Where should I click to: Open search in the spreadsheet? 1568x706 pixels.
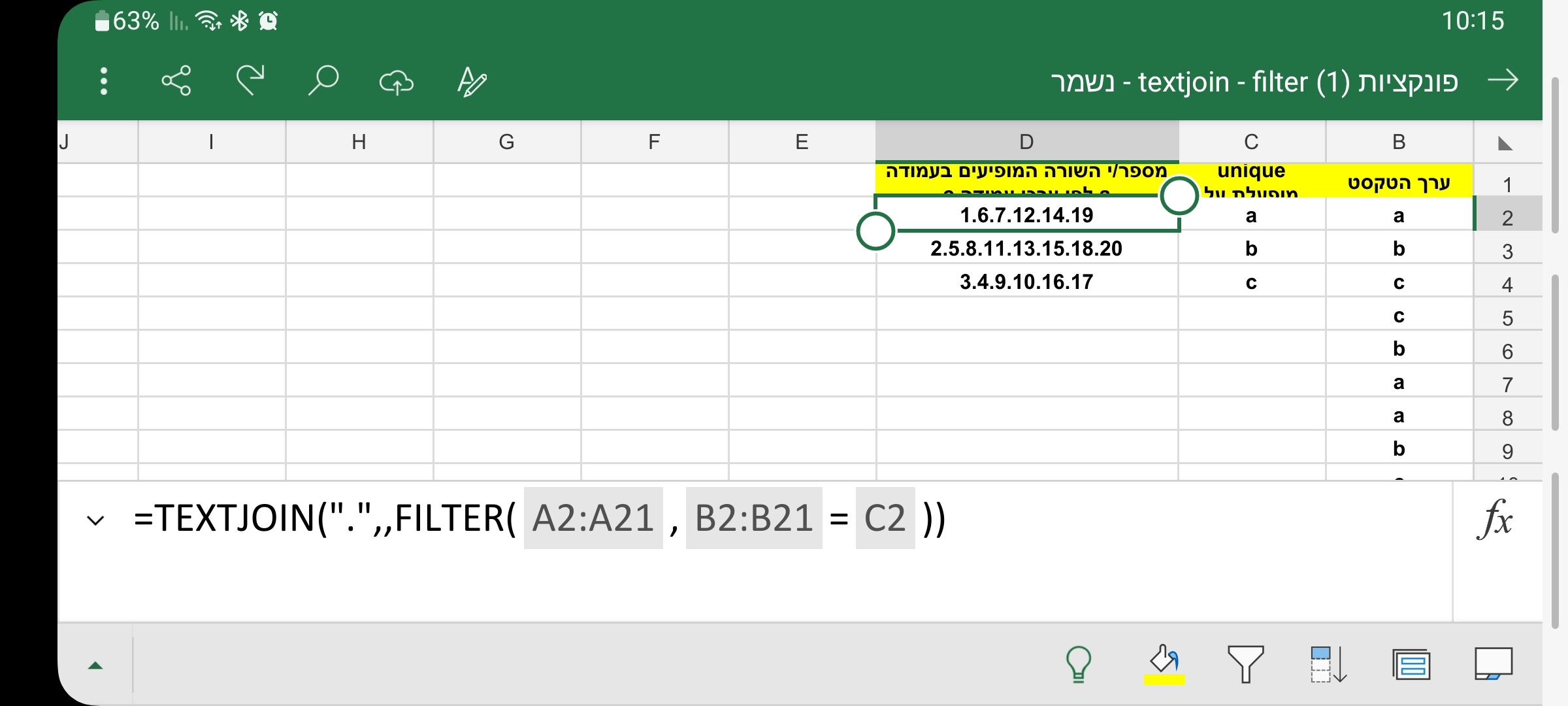tap(323, 81)
